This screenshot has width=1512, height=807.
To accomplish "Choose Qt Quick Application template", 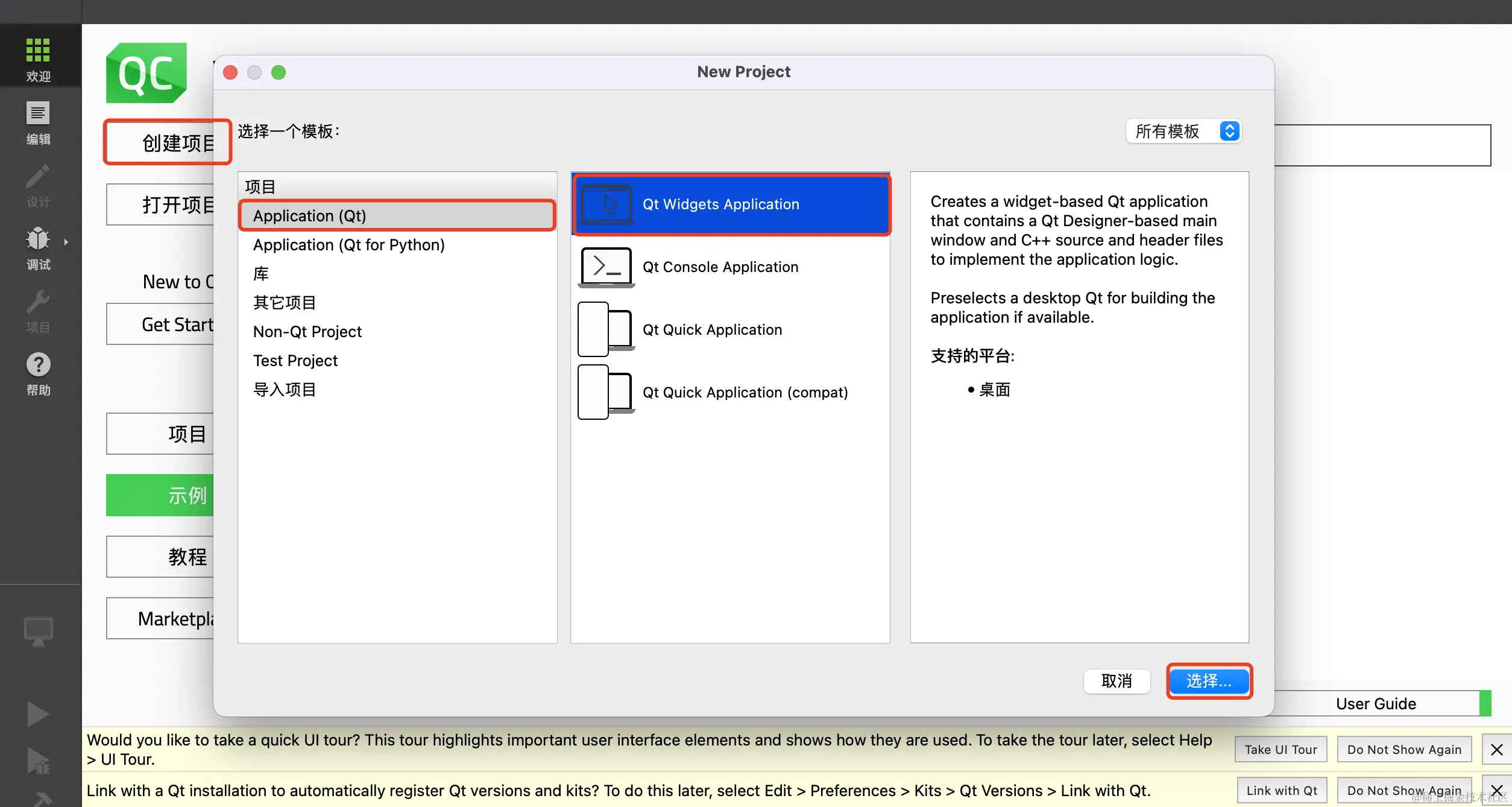I will click(730, 329).
